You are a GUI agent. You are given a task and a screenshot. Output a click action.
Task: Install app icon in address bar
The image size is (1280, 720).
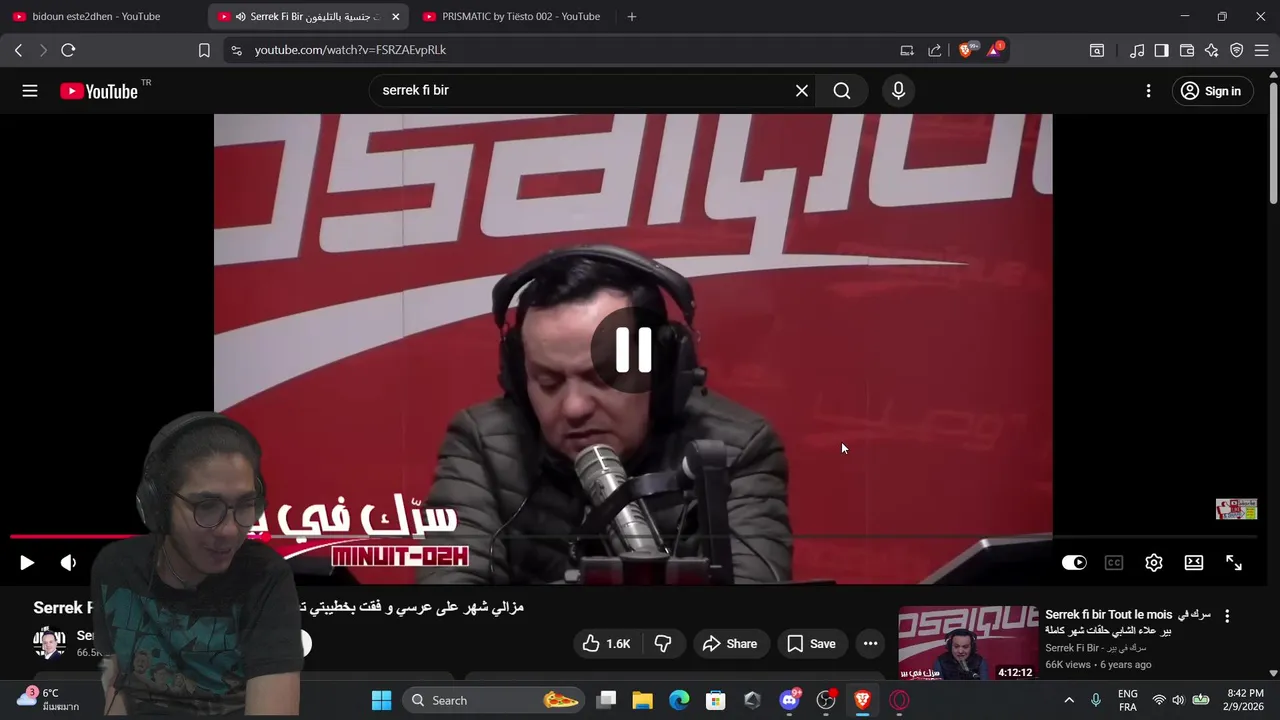(x=907, y=50)
